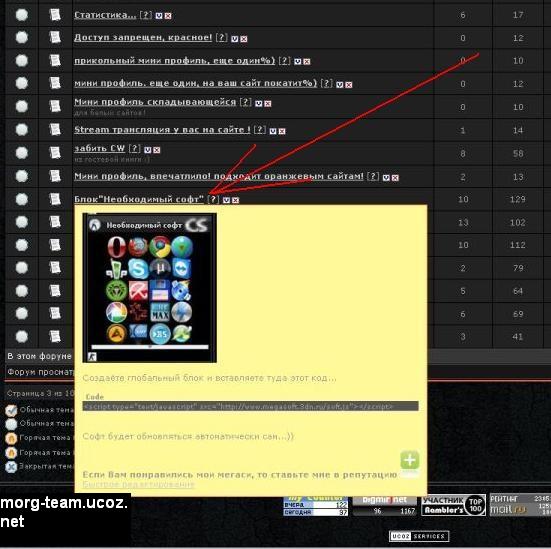Click the Быстрое редактирование link in popup
Screen dimensions: 551x549
click(138, 484)
